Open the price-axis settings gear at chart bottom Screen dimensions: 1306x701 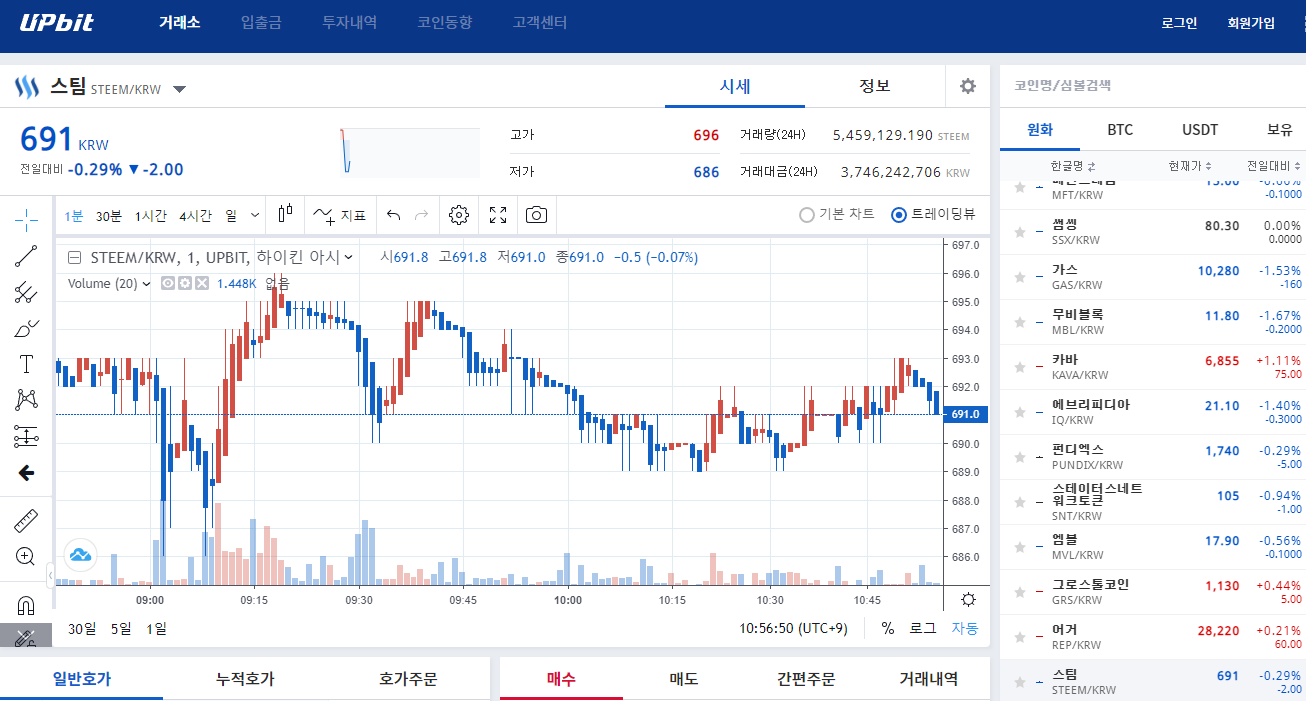pos(967,600)
